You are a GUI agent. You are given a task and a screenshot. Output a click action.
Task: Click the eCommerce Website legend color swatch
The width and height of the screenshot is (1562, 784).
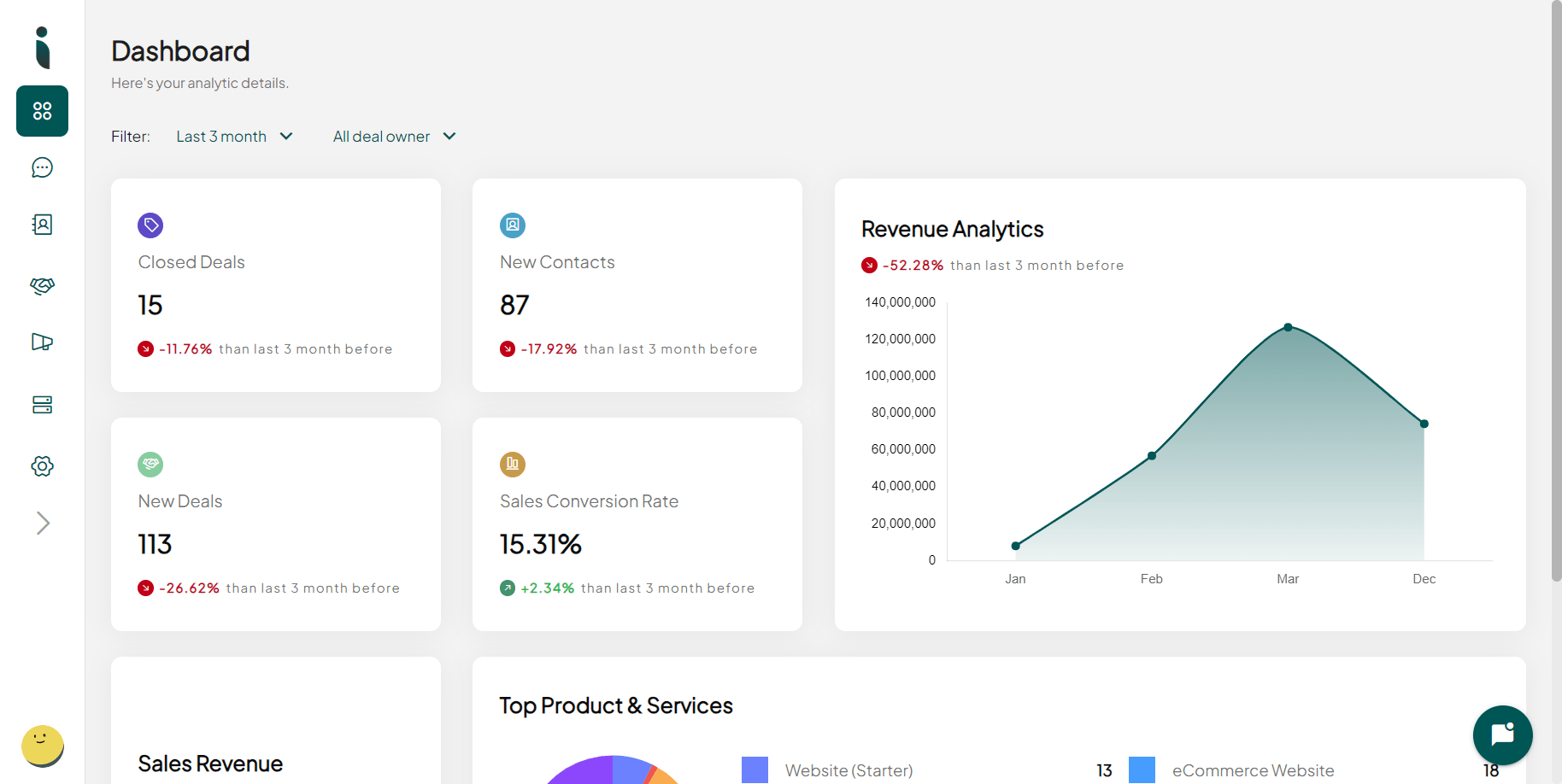(1142, 769)
